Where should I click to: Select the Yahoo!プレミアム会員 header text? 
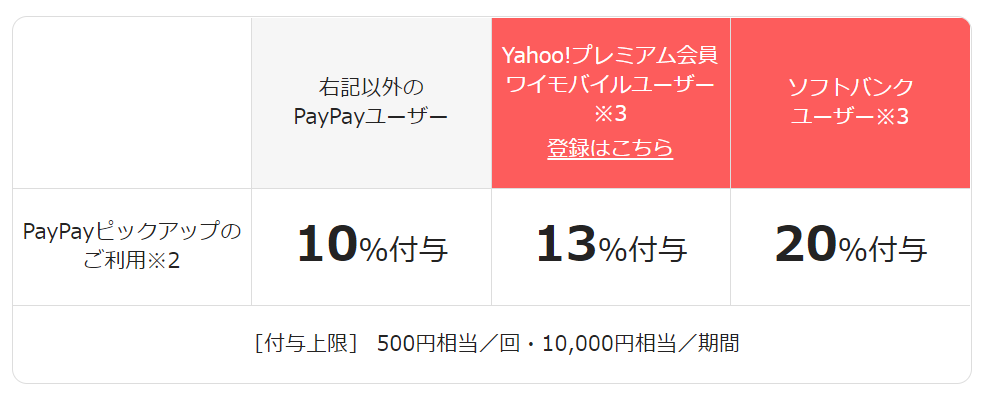(610, 54)
